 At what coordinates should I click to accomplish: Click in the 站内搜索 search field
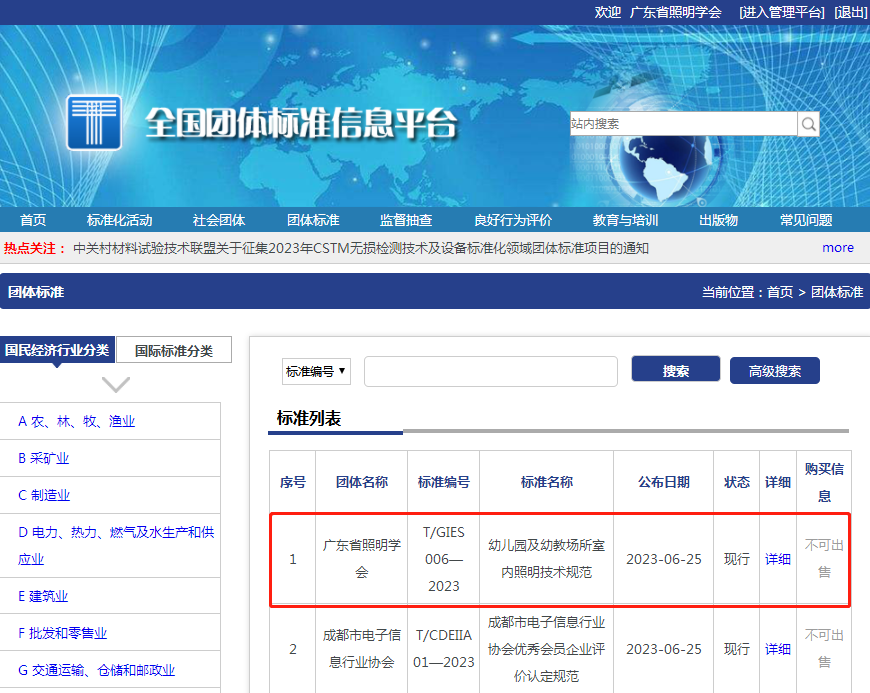point(684,124)
